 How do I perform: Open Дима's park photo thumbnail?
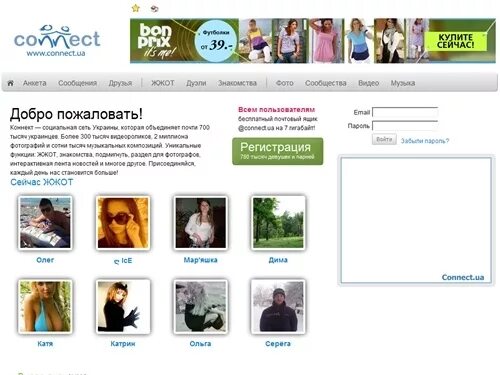(278, 223)
